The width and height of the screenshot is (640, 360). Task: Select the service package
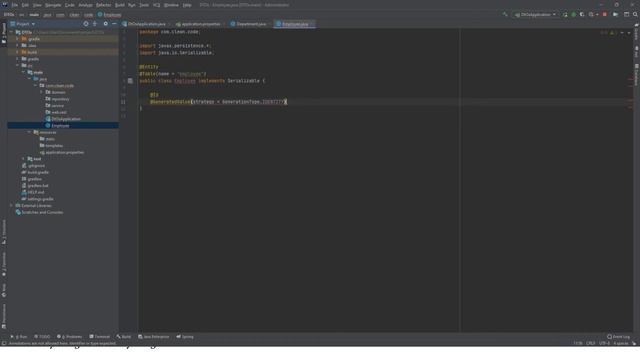[x=55, y=106]
